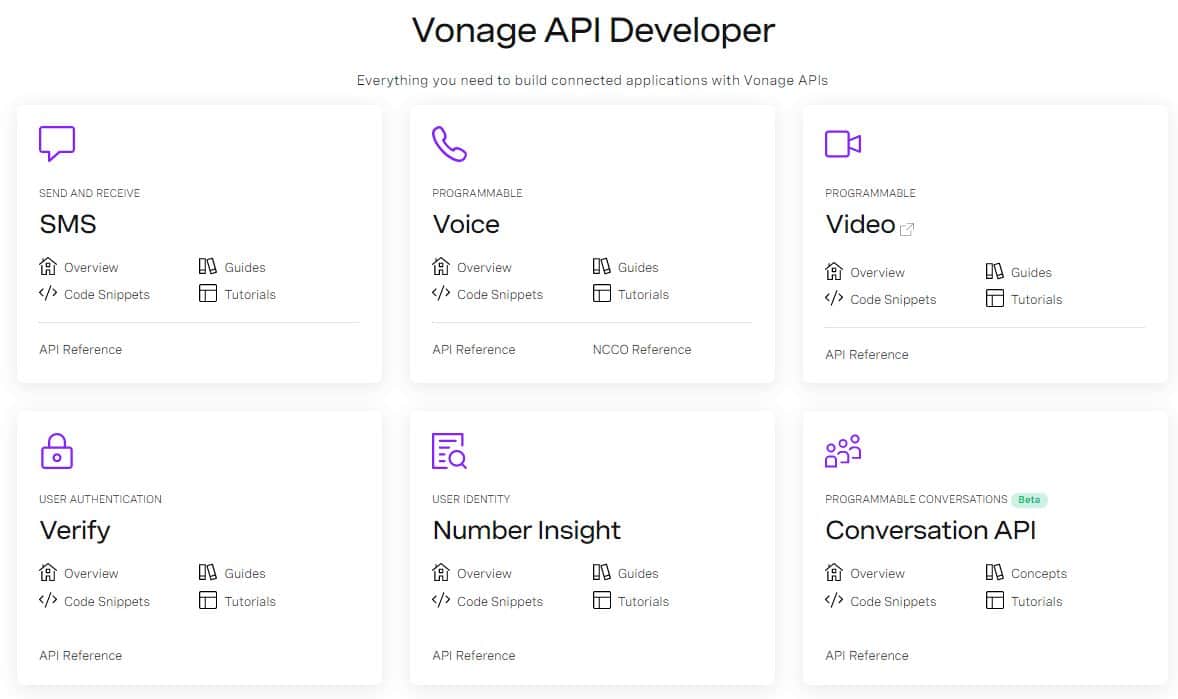Click the layout icon beside Conversation API Tutorials
Image resolution: width=1178 pixels, height=699 pixels.
click(x=994, y=600)
